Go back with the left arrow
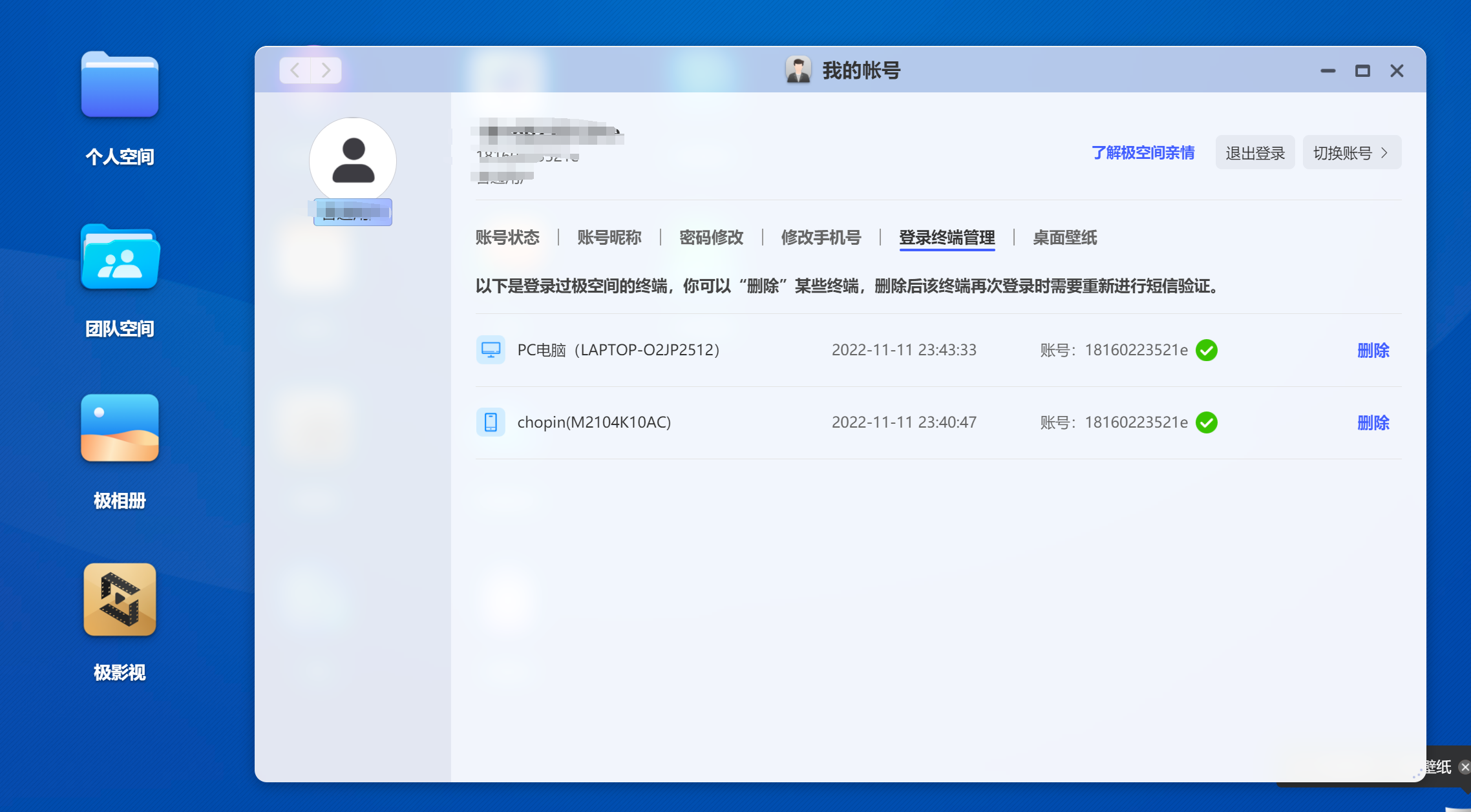This screenshot has height=812, width=1471. [295, 70]
